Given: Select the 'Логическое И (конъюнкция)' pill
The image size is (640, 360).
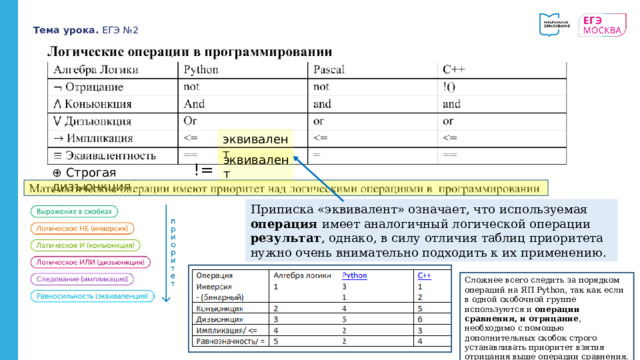Looking at the screenshot, I should pos(85,245).
